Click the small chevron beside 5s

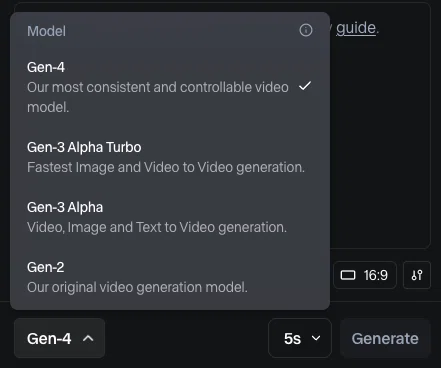tap(316, 338)
